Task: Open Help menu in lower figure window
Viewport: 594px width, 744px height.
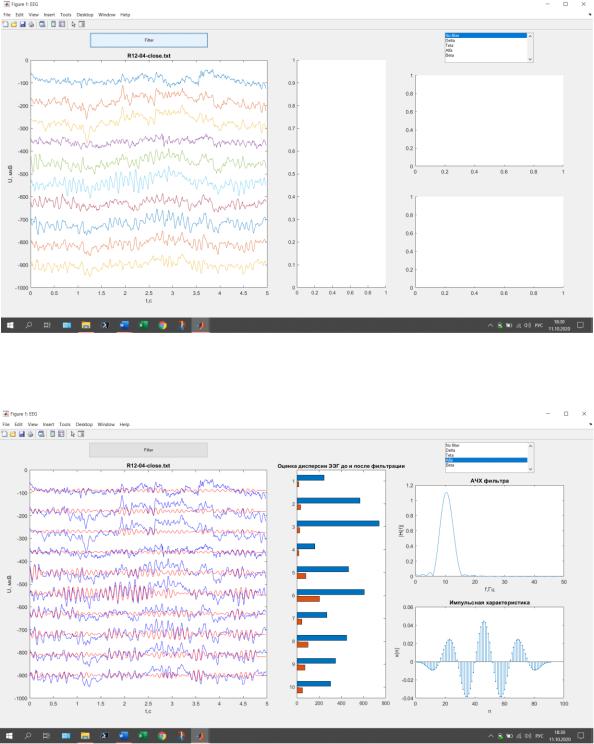Action: click(124, 425)
